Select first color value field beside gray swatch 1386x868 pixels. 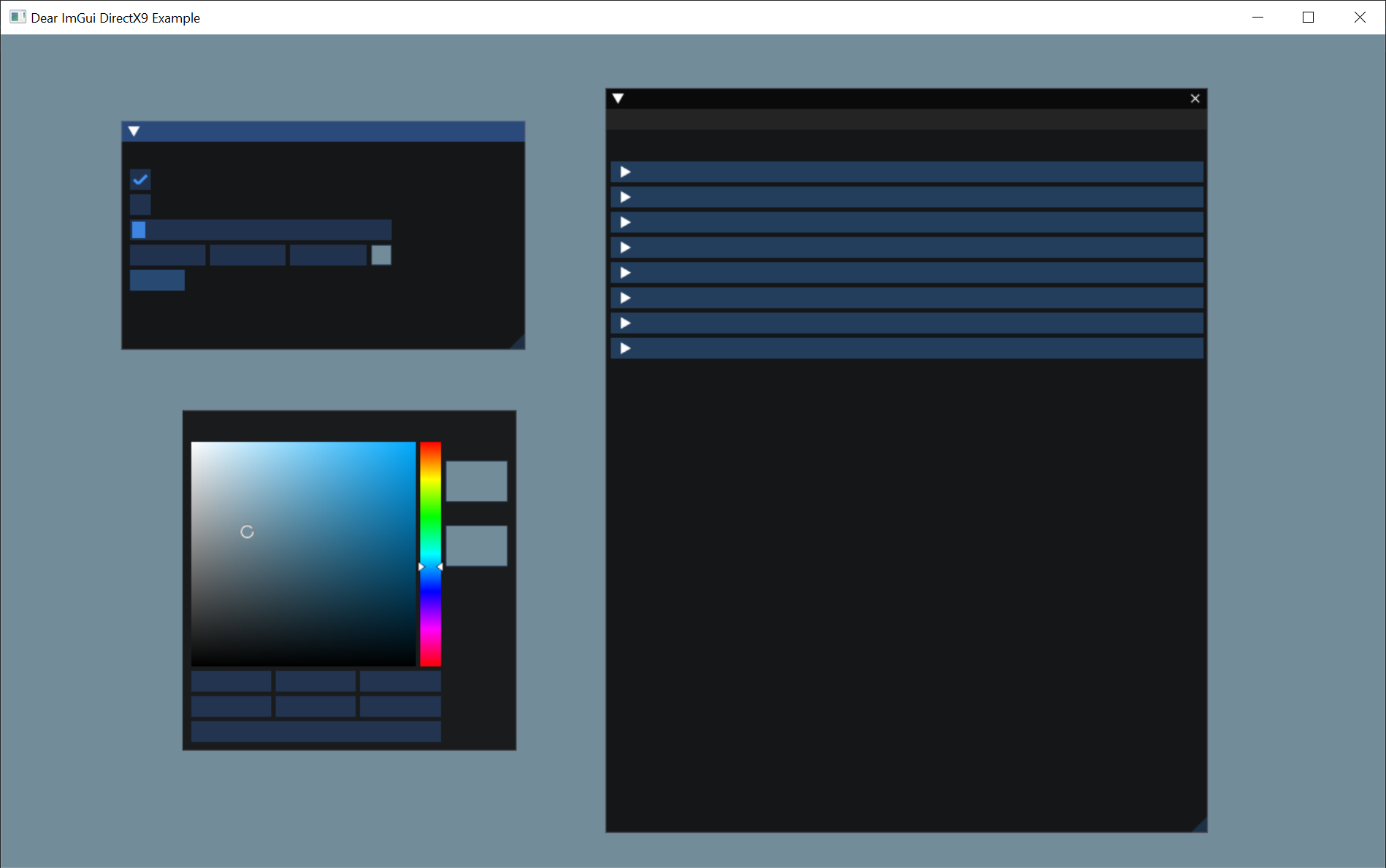168,255
